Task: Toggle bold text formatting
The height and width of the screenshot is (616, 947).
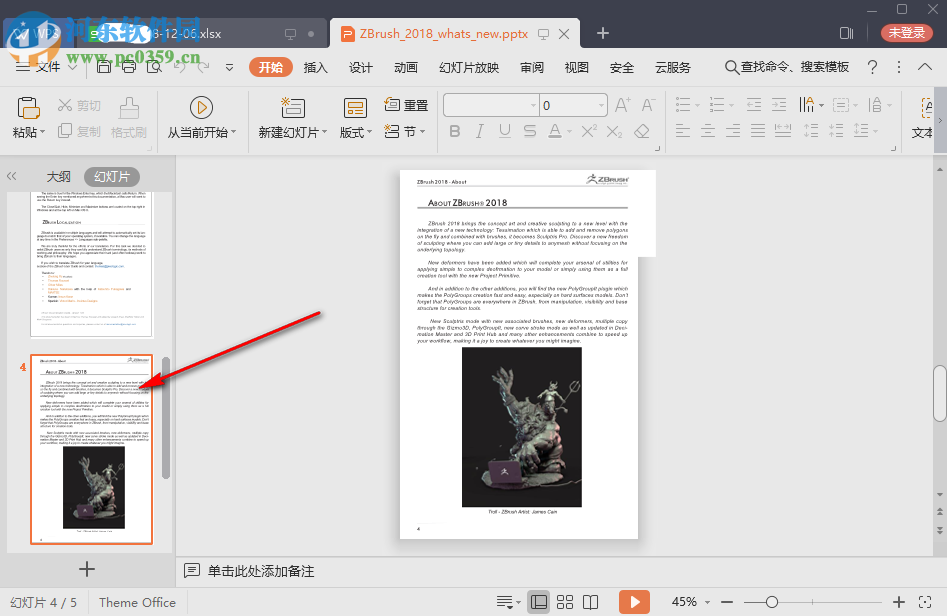Action: coord(454,132)
